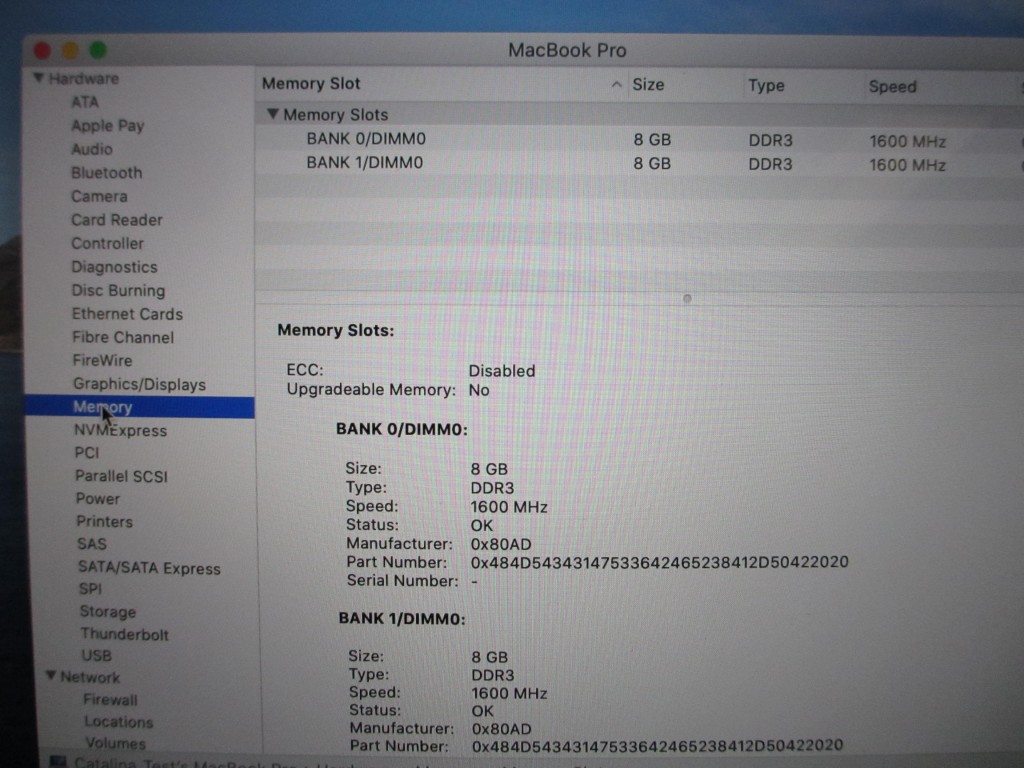
Task: Collapse the Hardware section triangle
Action: [39, 78]
